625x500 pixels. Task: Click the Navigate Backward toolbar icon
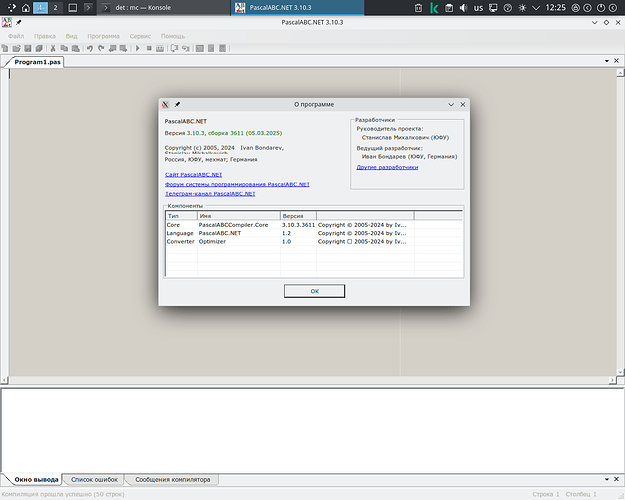tap(112, 48)
